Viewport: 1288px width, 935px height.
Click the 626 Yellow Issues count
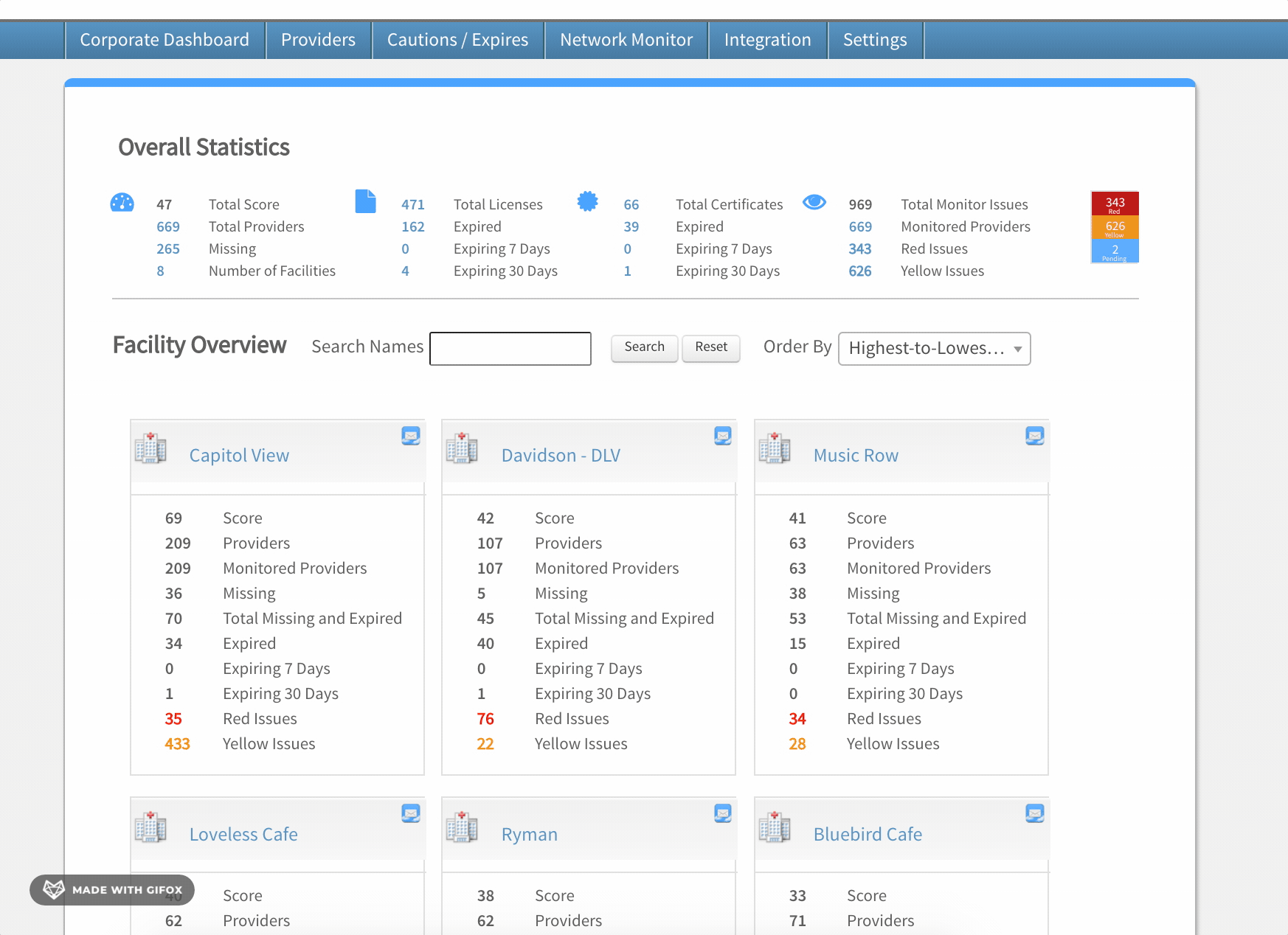point(860,271)
